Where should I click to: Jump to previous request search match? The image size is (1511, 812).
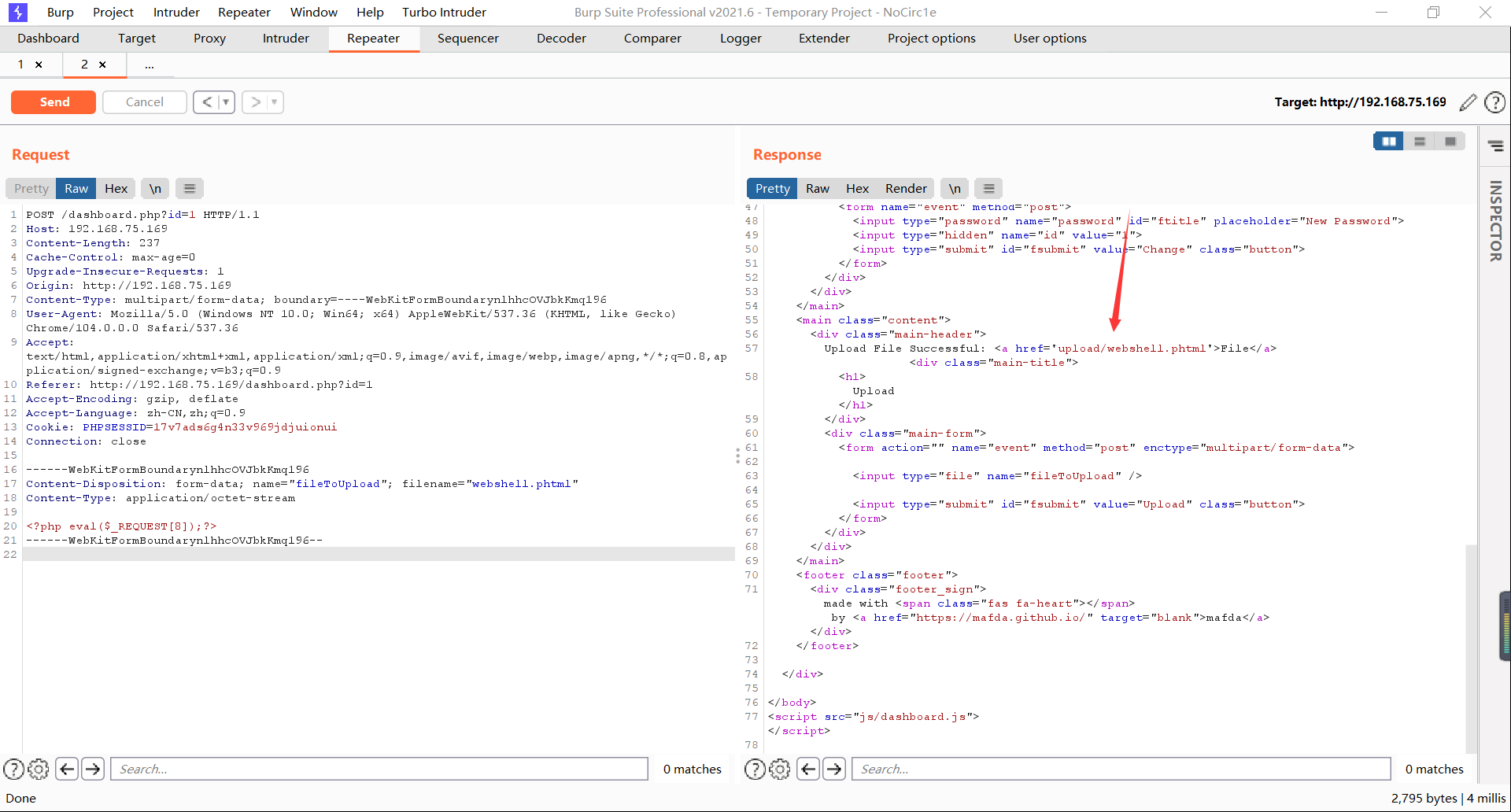pyautogui.click(x=68, y=769)
